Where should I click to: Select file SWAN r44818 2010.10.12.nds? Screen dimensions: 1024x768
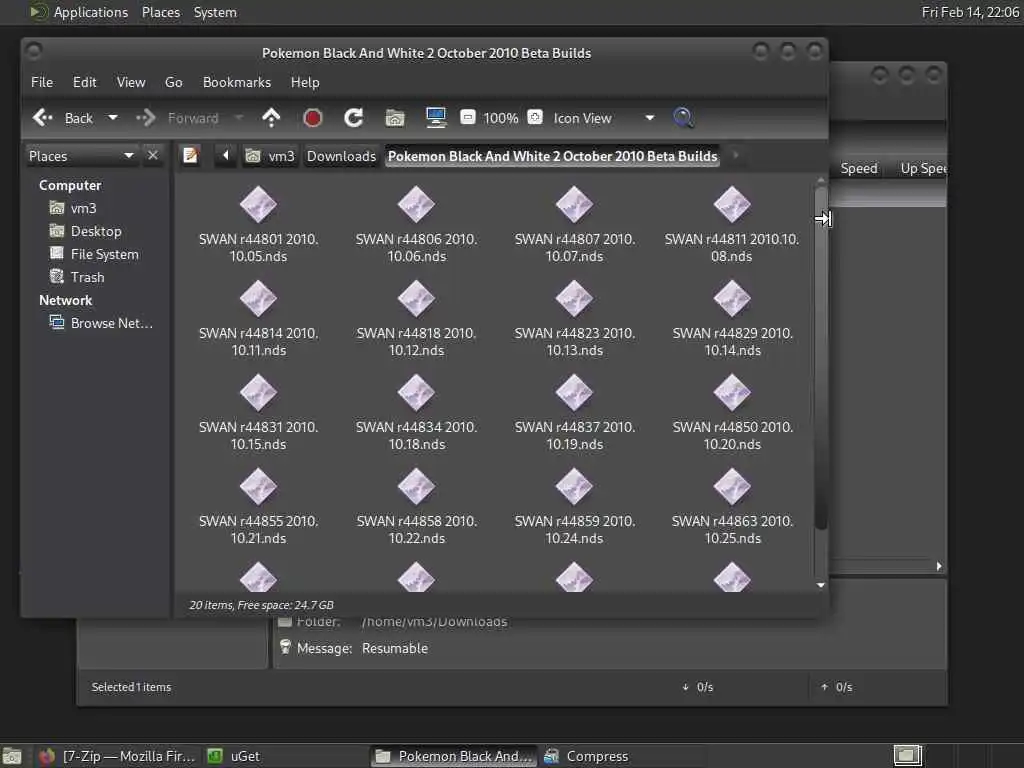pyautogui.click(x=416, y=318)
